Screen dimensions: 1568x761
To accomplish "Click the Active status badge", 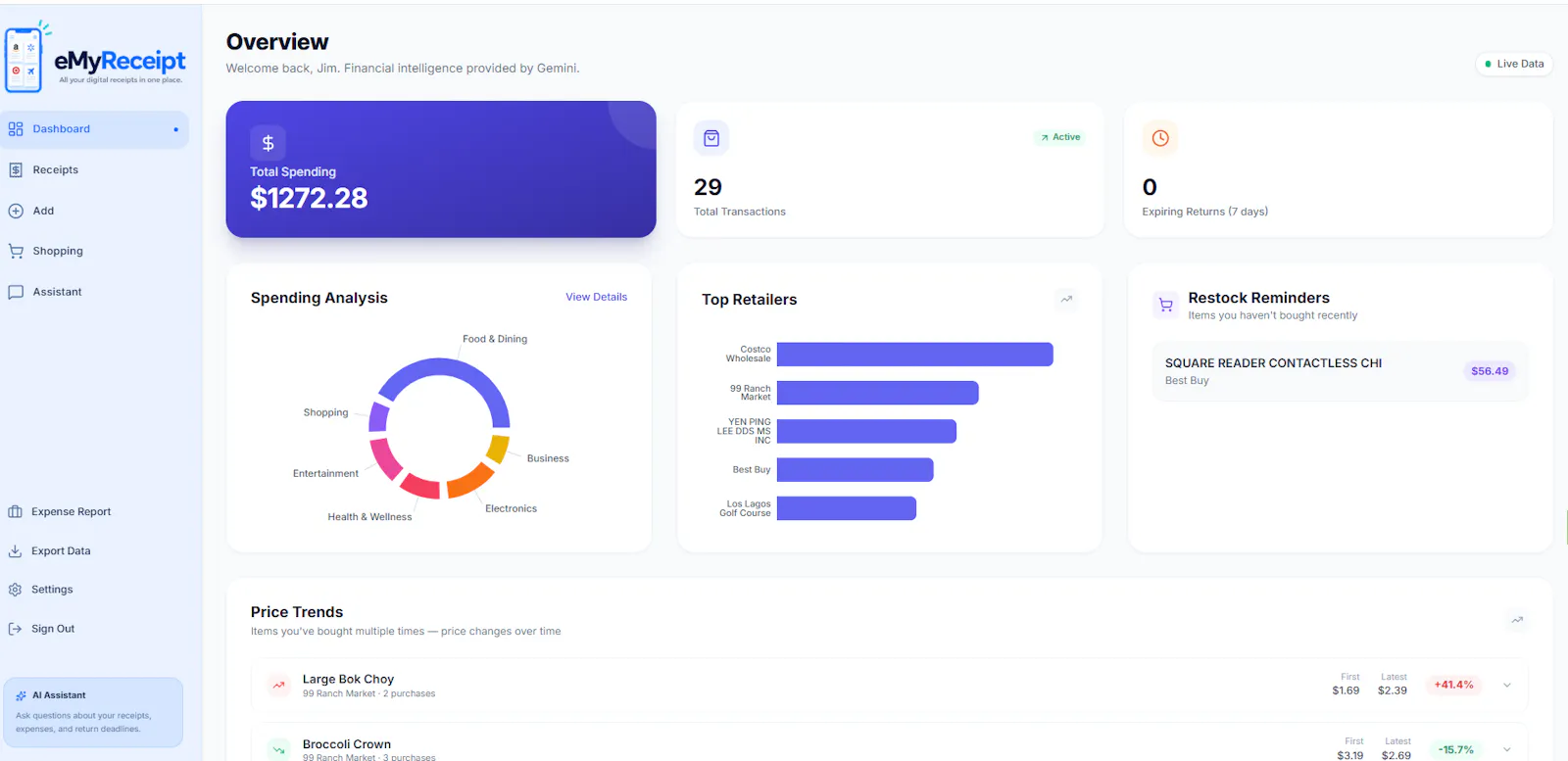I will click(x=1059, y=137).
